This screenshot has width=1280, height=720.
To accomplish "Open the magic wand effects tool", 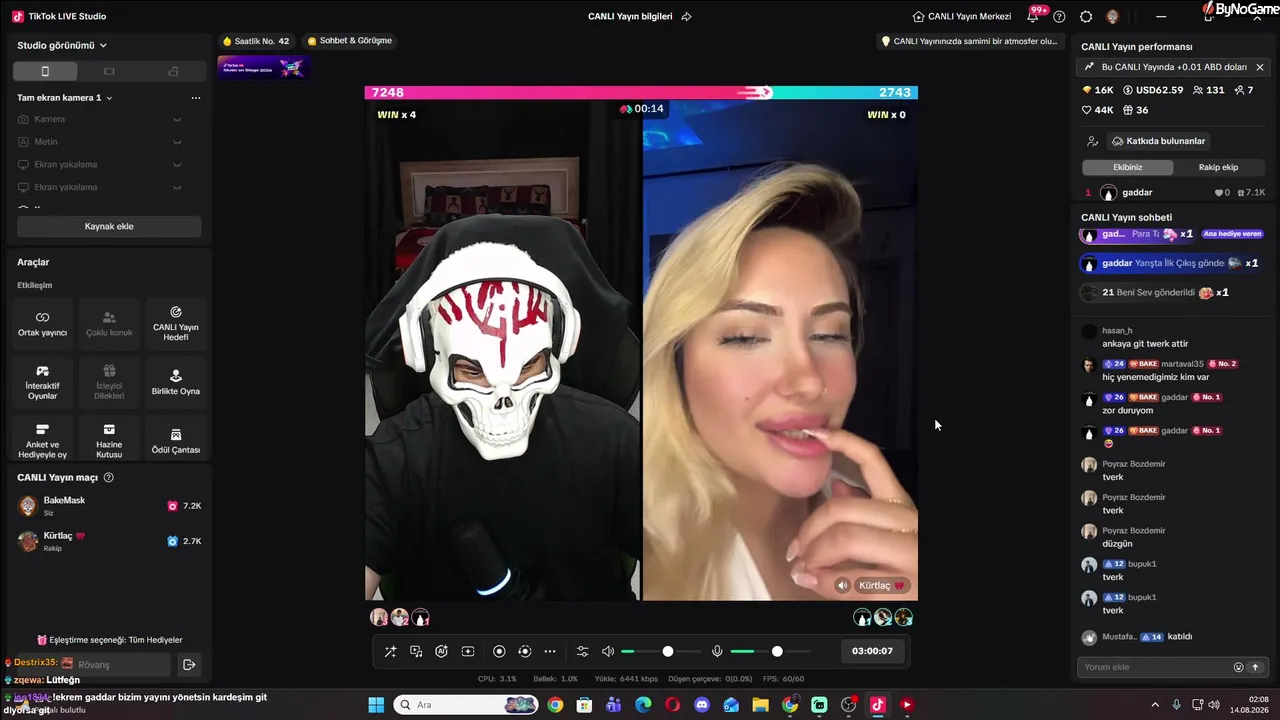I will 390,651.
